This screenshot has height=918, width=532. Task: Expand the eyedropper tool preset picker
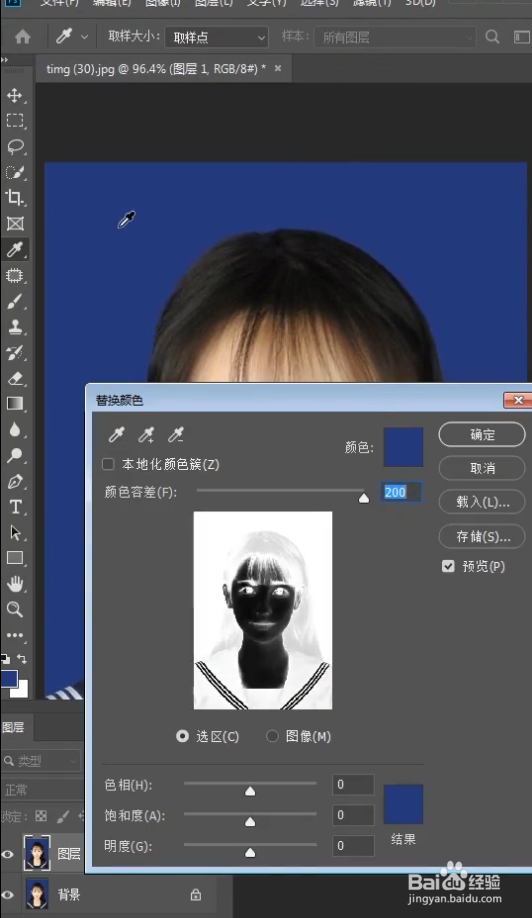pyautogui.click(x=85, y=37)
